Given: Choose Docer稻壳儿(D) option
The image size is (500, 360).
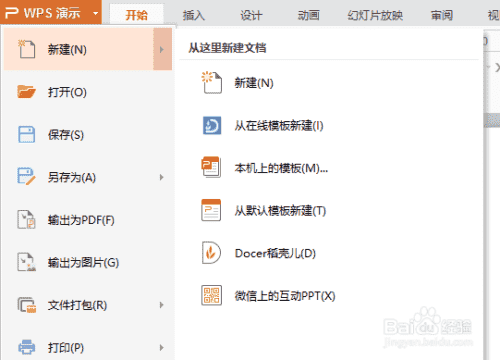Looking at the screenshot, I should pyautogui.click(x=275, y=253).
